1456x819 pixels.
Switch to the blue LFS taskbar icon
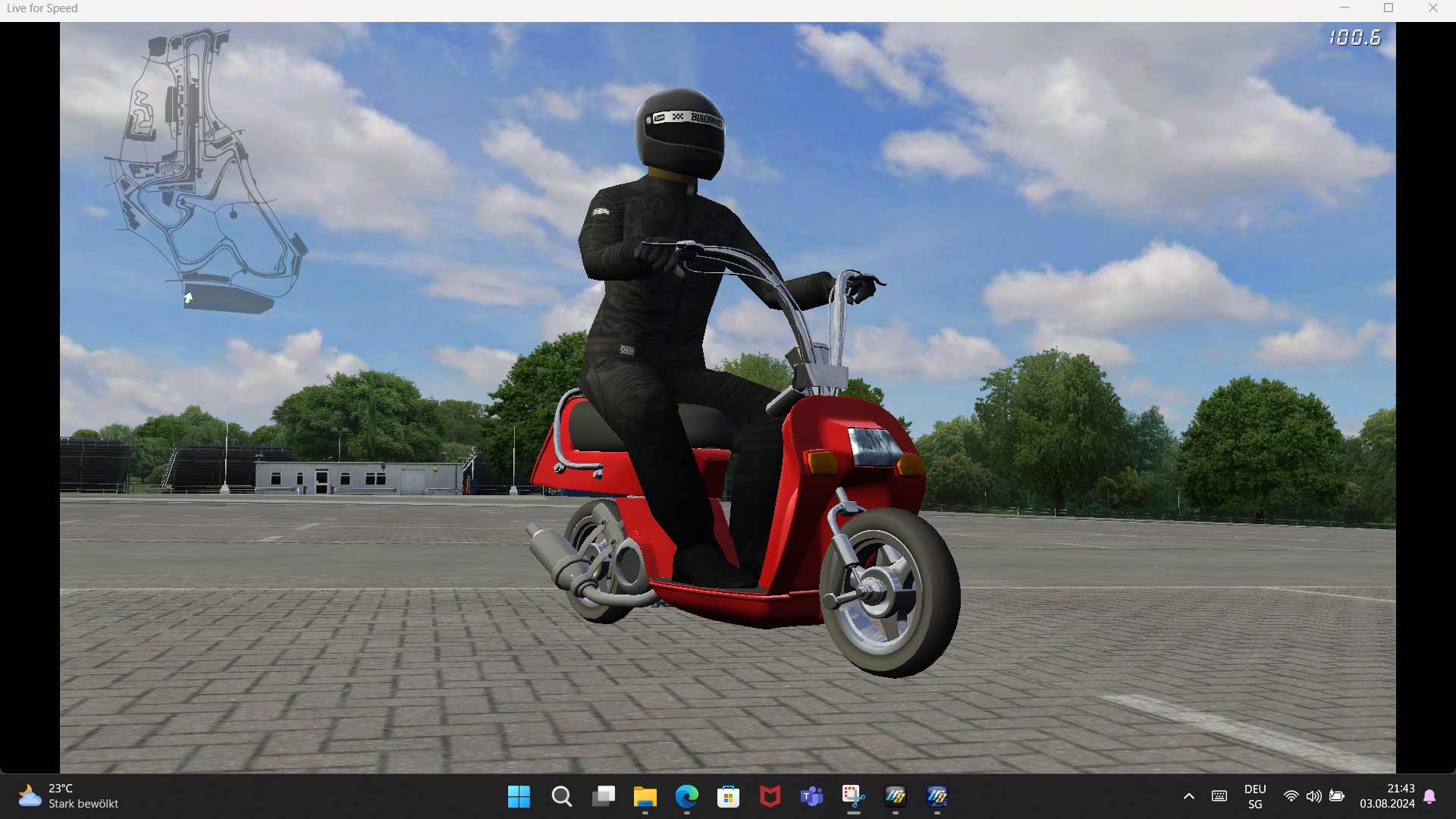[937, 796]
